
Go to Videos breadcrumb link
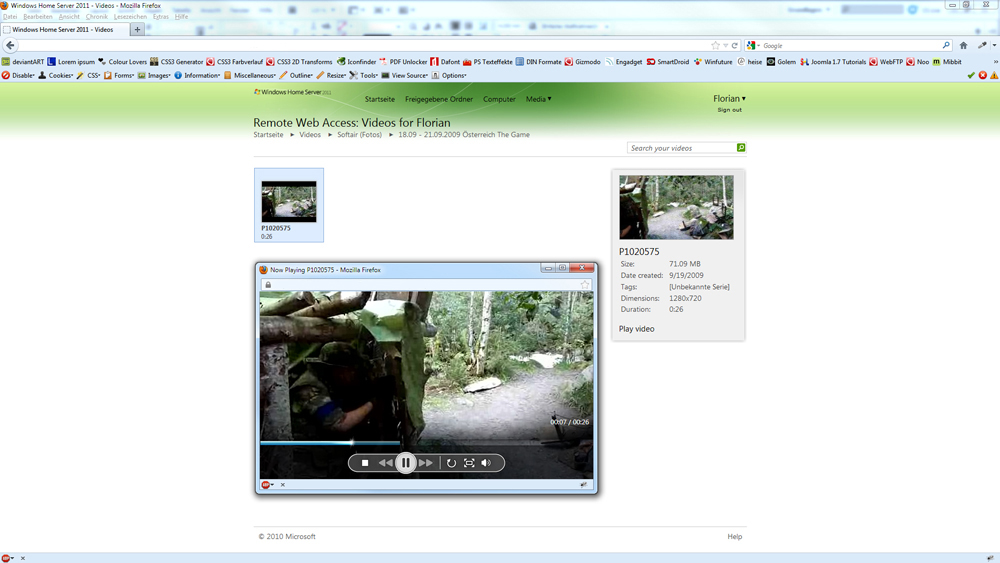pyautogui.click(x=310, y=135)
